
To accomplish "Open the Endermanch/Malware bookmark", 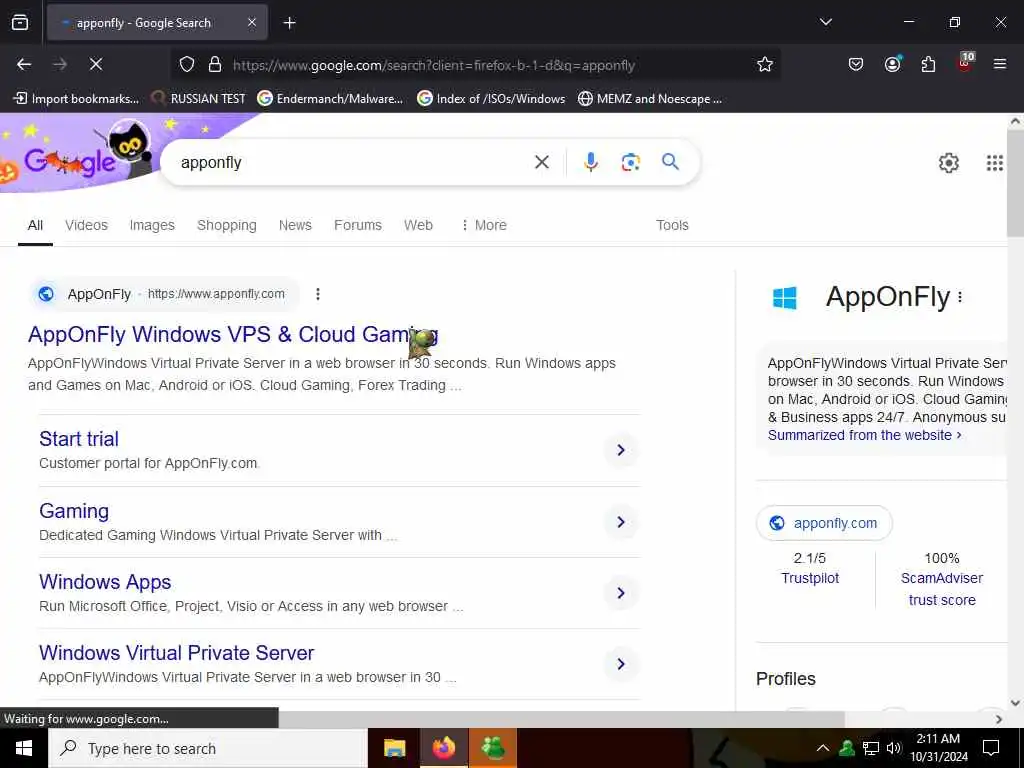I will tap(330, 99).
